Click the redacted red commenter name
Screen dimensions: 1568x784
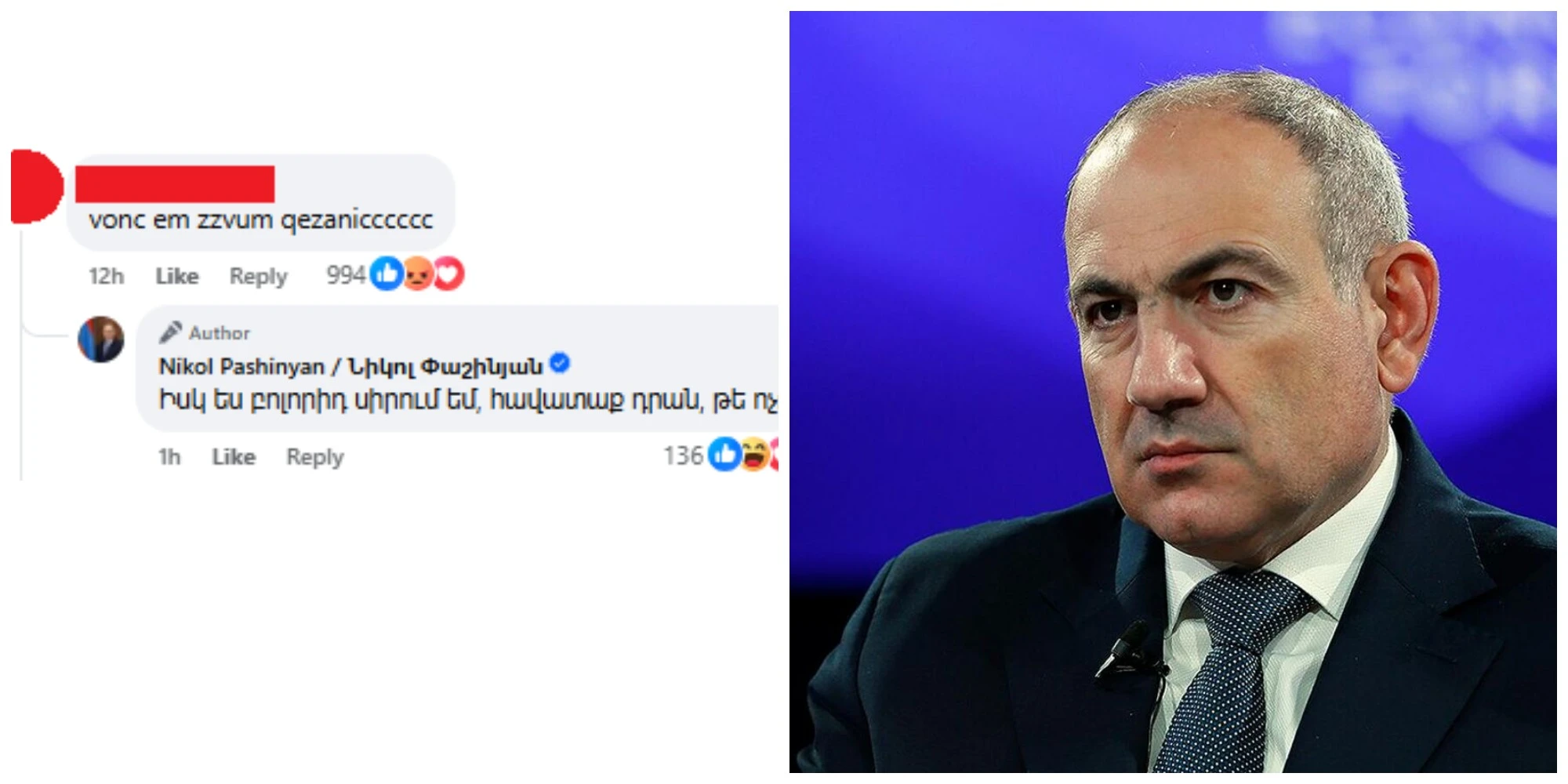point(175,184)
